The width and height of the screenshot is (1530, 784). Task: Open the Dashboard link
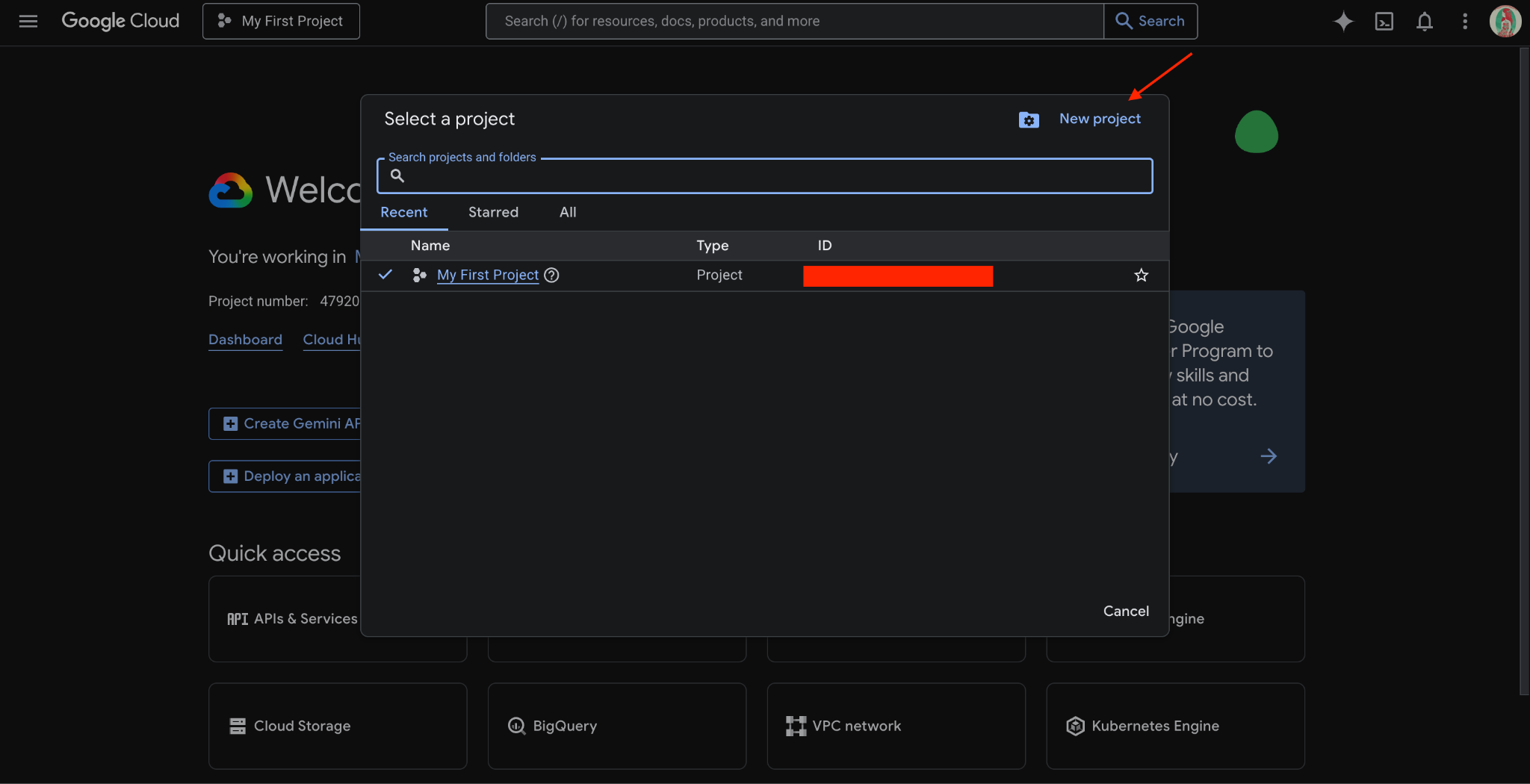pyautogui.click(x=245, y=340)
